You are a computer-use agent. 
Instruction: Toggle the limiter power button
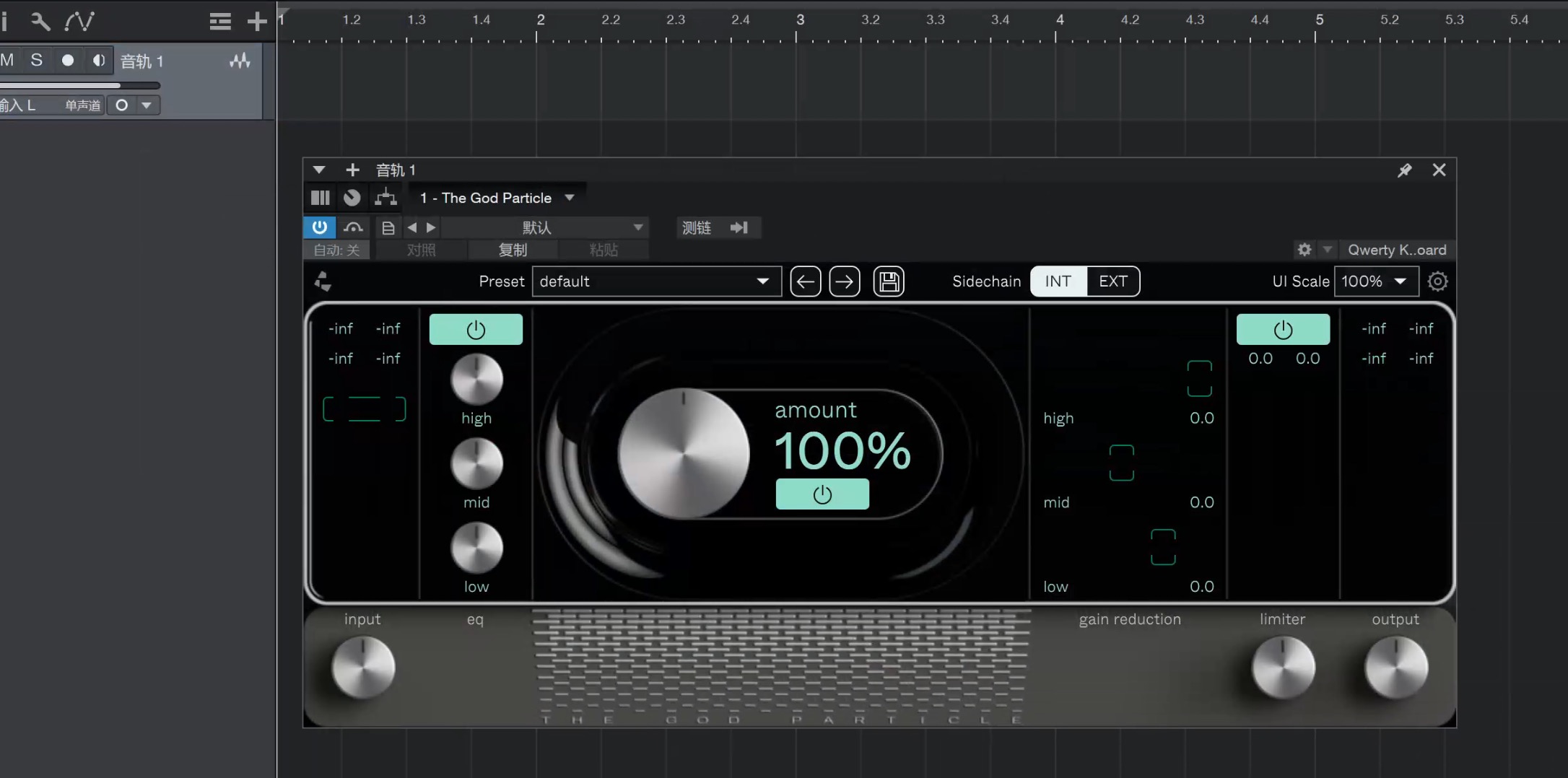1283,330
